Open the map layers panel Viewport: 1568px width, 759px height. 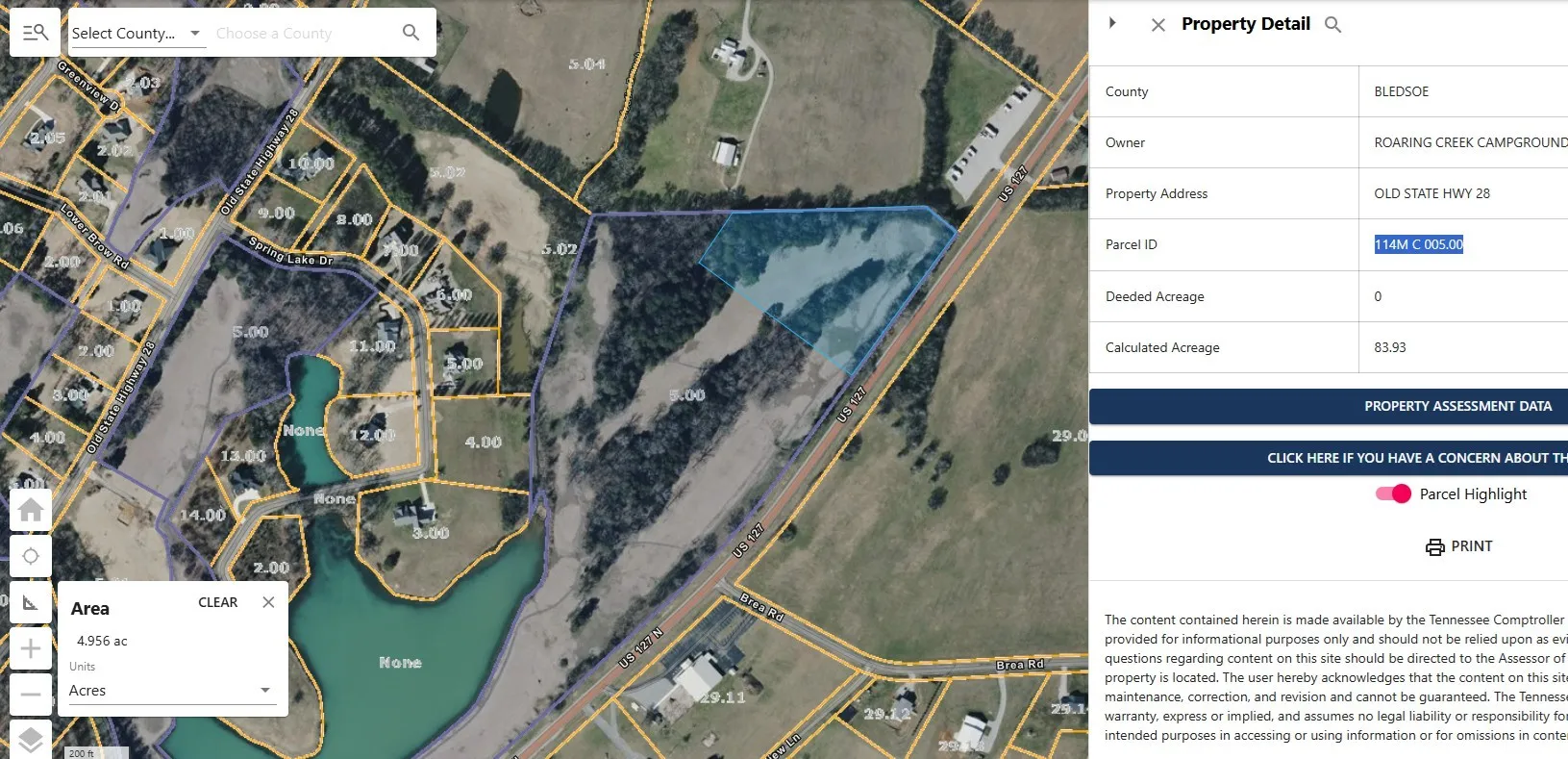pos(31,739)
